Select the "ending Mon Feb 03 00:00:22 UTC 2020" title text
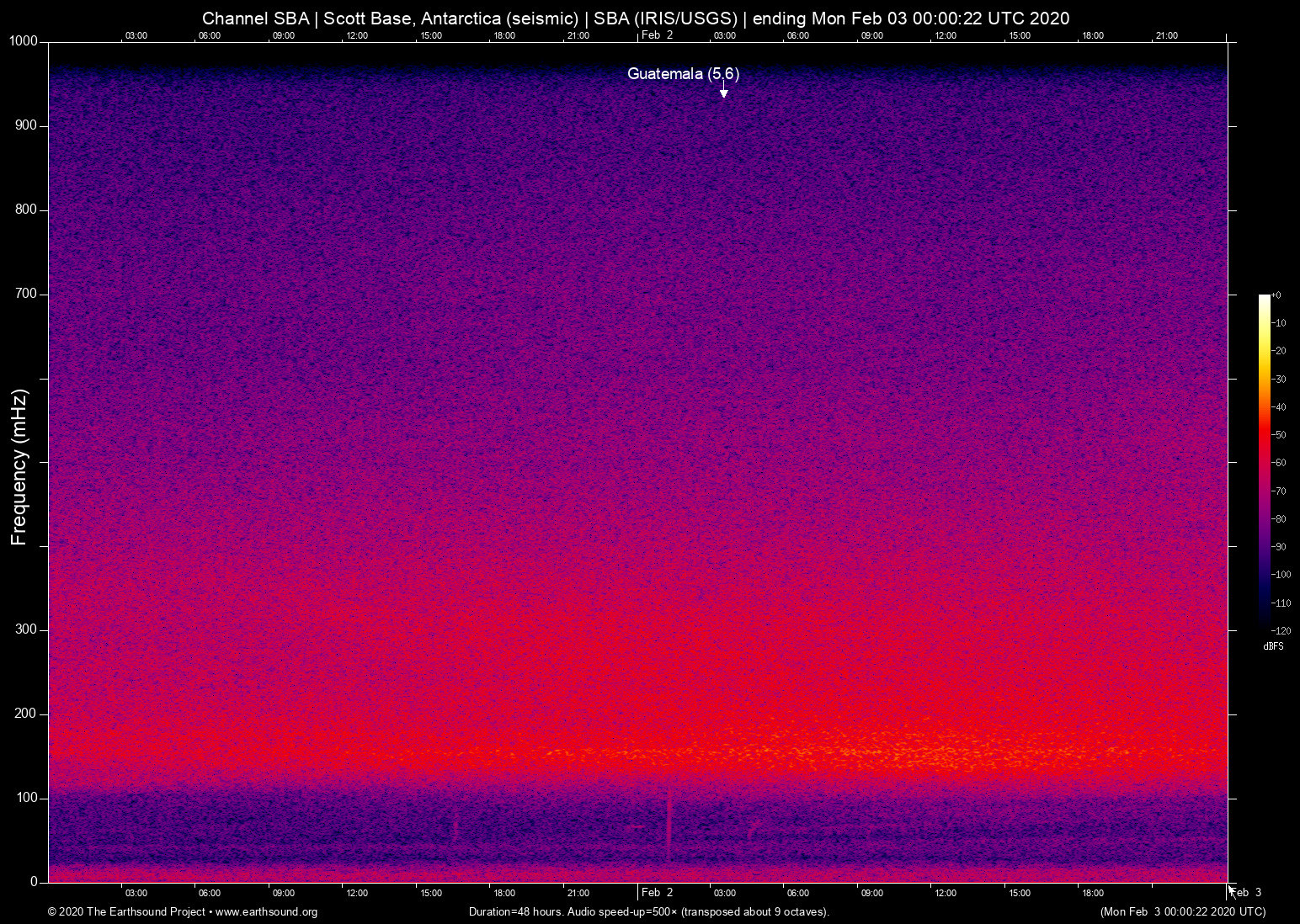Viewport: 1300px width, 924px height. pyautogui.click(x=911, y=19)
